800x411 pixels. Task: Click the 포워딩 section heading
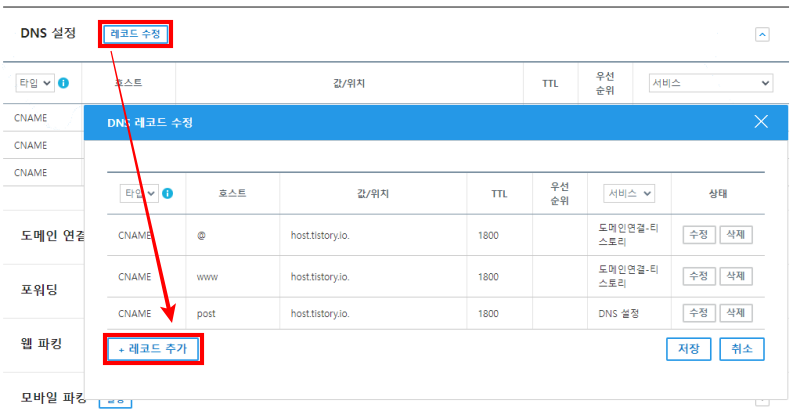tap(39, 290)
